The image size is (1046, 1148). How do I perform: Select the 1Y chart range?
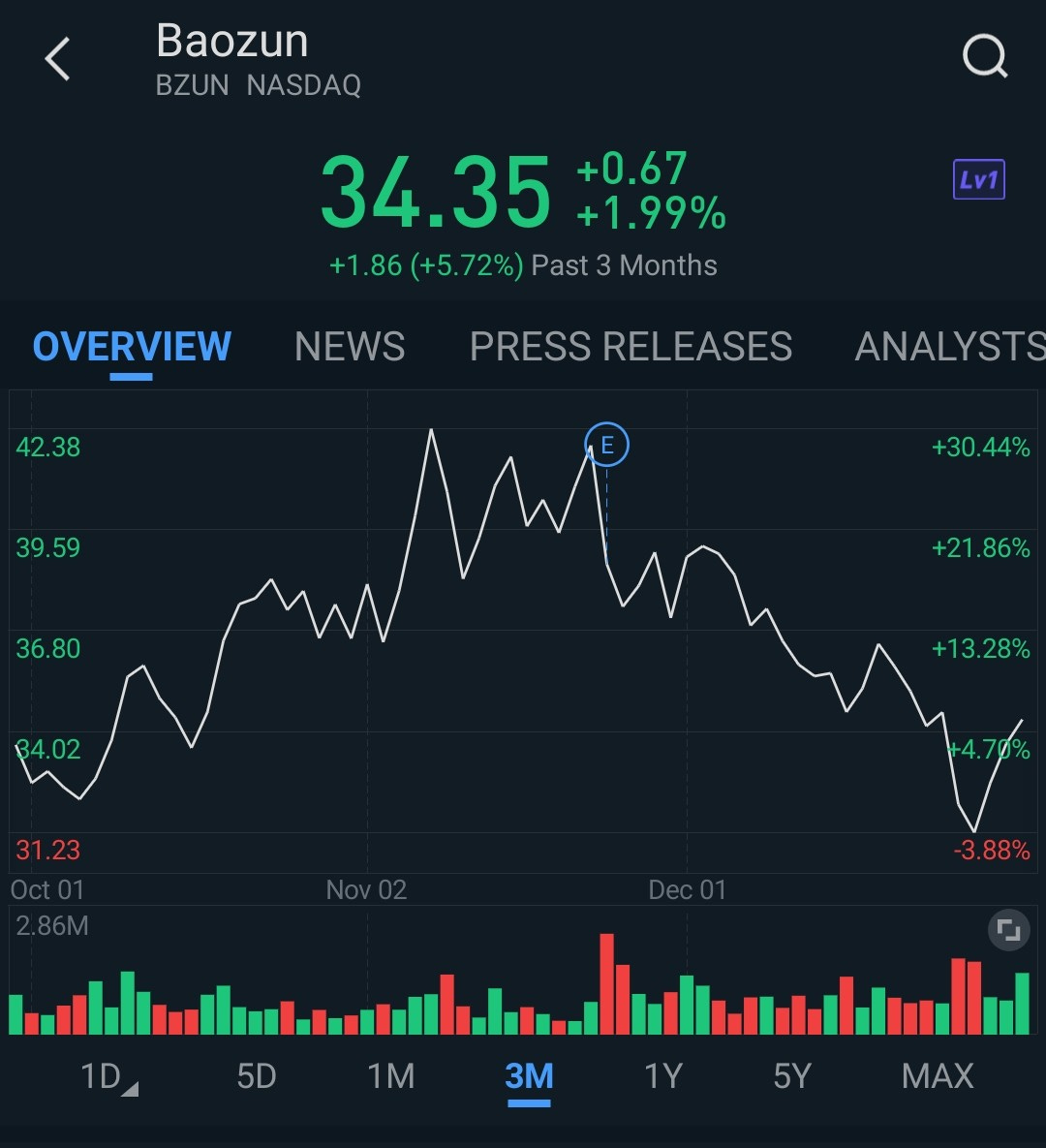point(663,1077)
